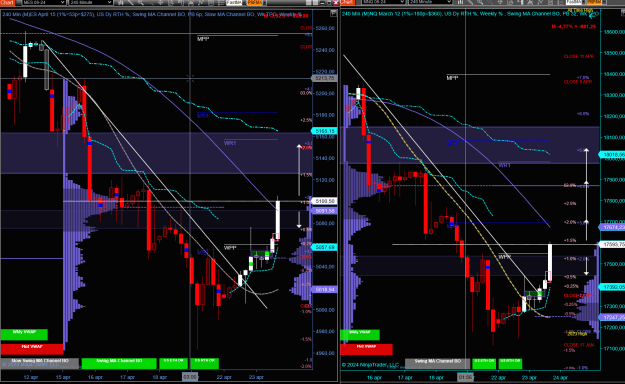This screenshot has width=625, height=384.
Task: Toggle gray Swing MA Channel BO on NQ chart
Action: [437, 363]
